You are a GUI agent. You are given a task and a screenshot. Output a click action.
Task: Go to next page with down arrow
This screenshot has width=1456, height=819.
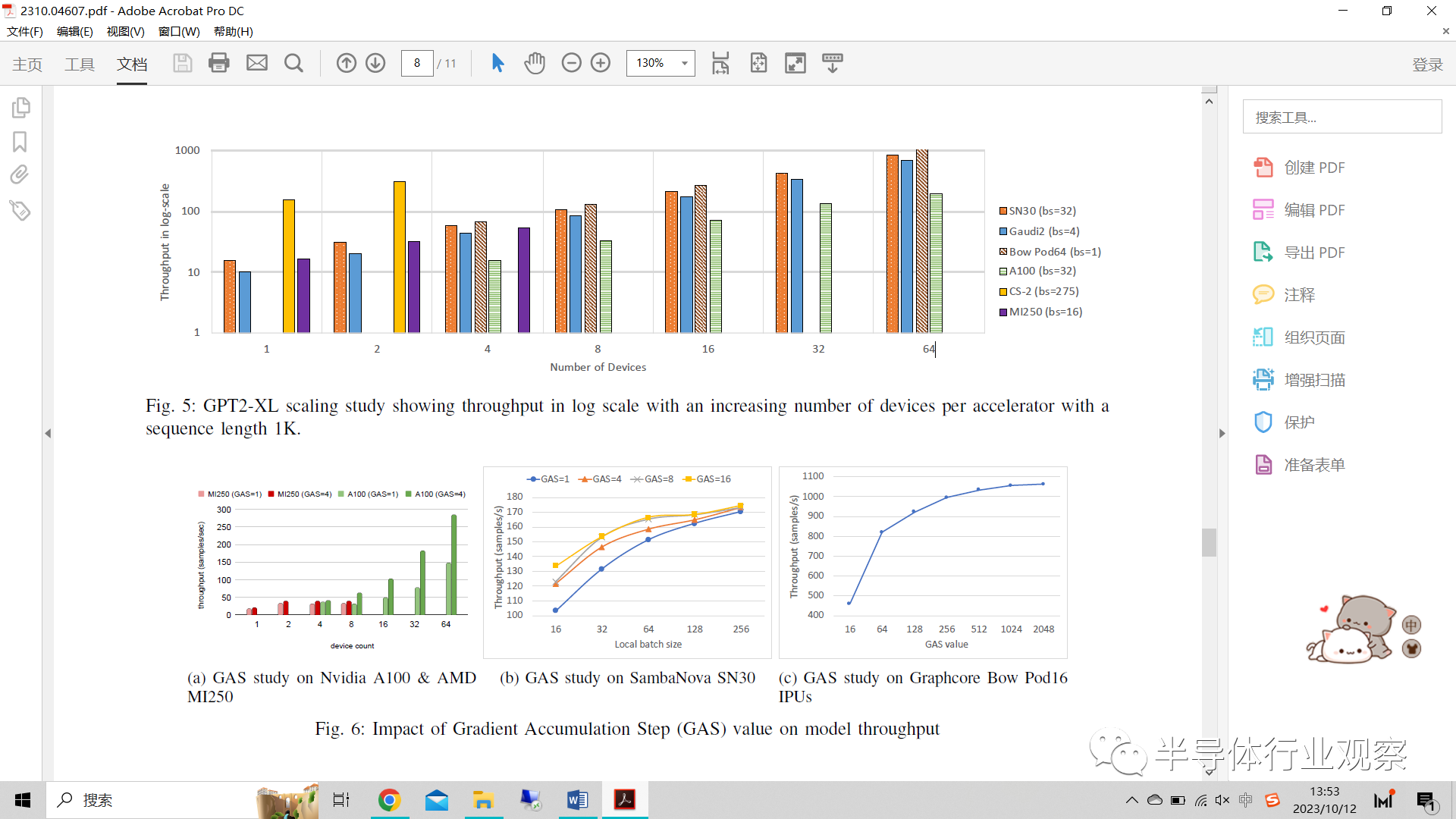(375, 63)
